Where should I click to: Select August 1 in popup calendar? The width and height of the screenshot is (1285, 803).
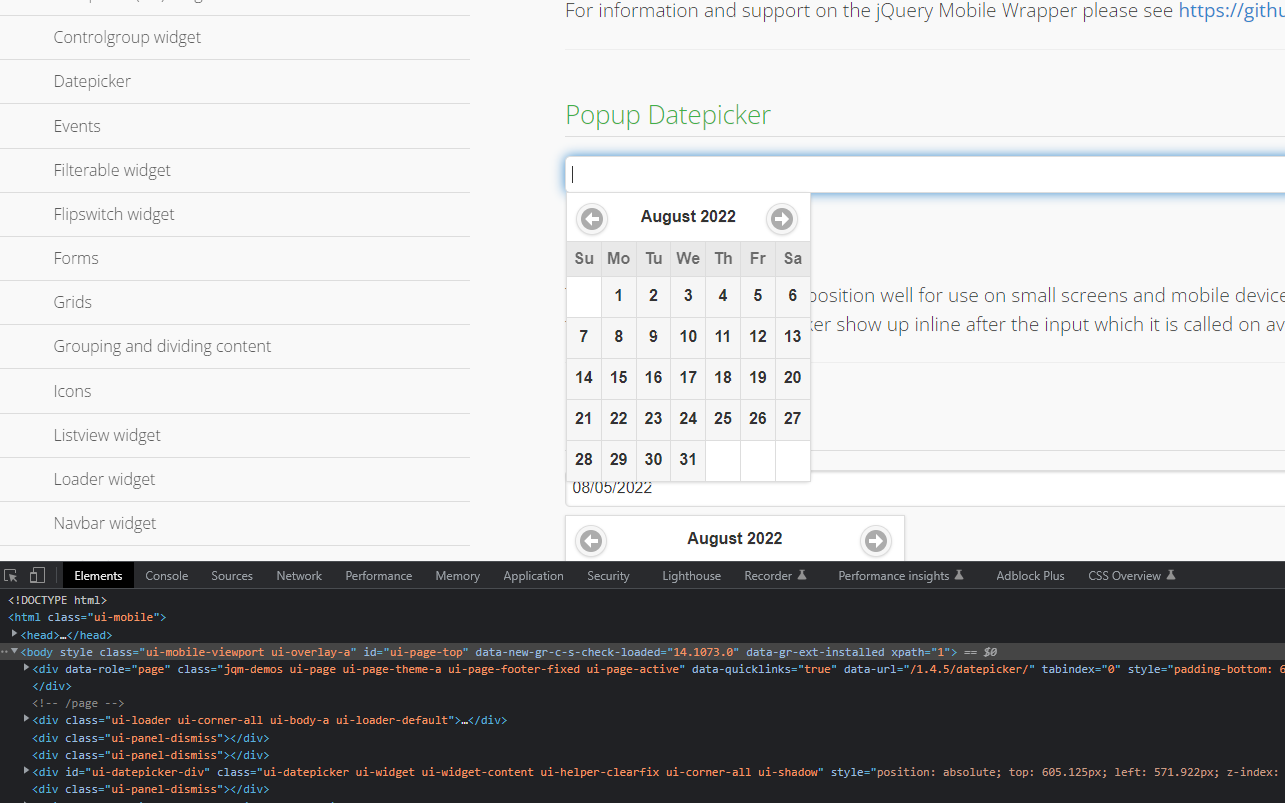click(619, 296)
